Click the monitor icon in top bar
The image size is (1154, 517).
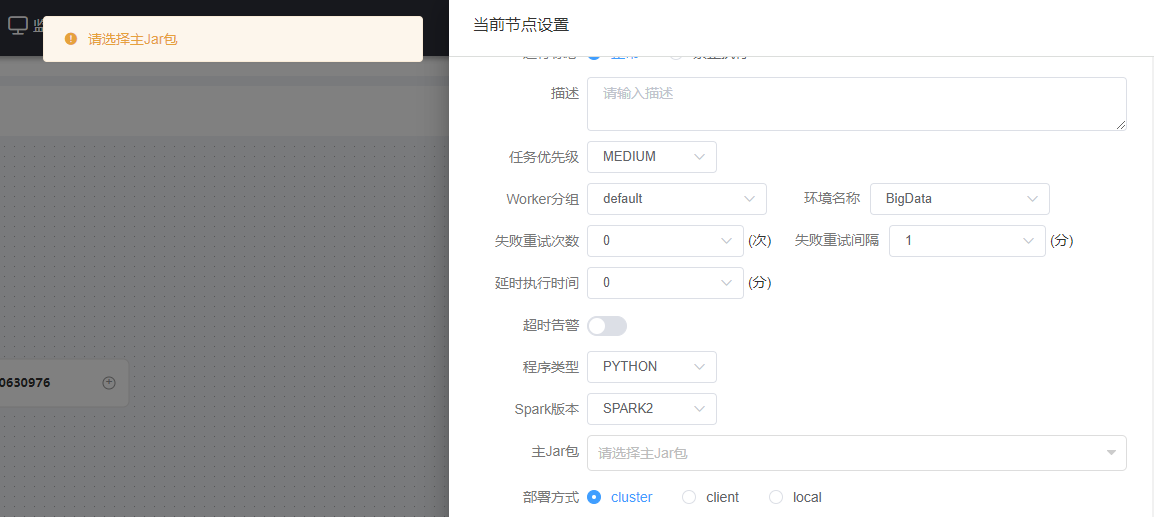[x=17, y=25]
